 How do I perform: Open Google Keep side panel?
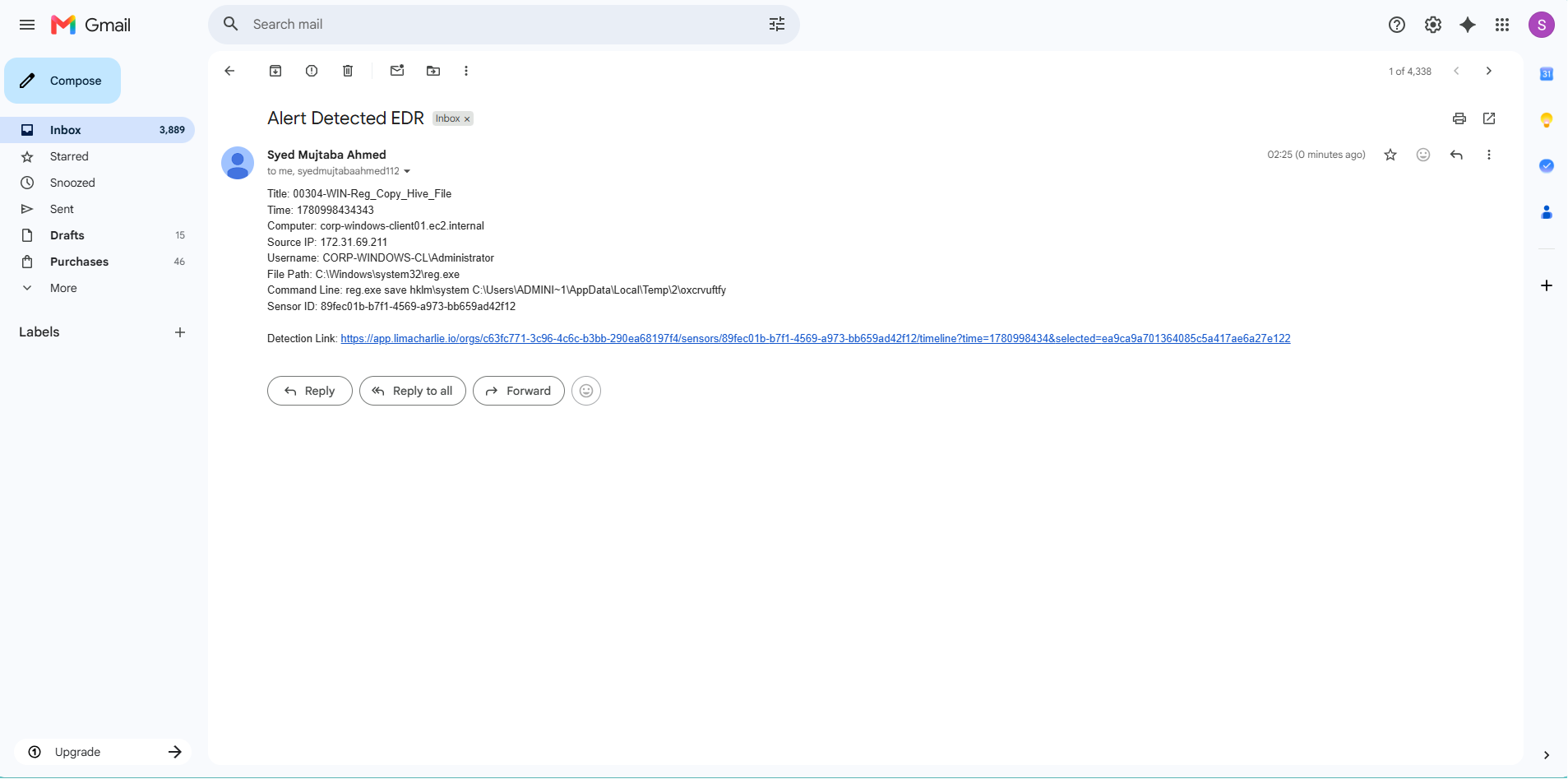click(1547, 120)
